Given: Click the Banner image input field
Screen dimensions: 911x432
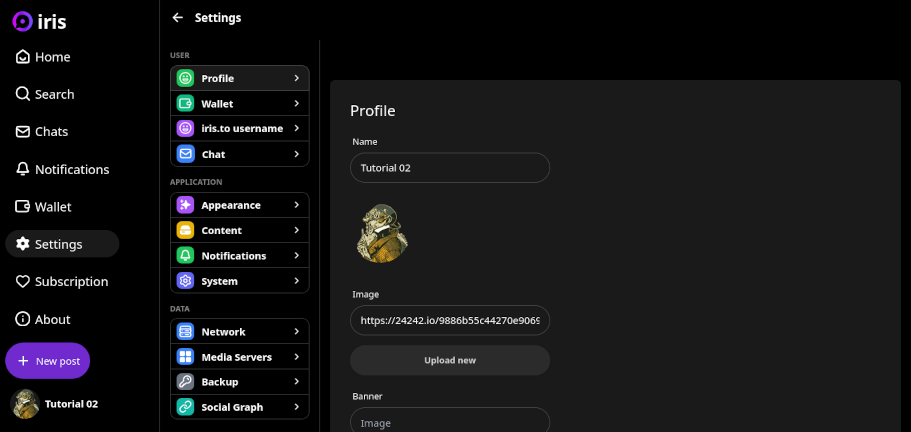Looking at the screenshot, I should click(x=450, y=421).
